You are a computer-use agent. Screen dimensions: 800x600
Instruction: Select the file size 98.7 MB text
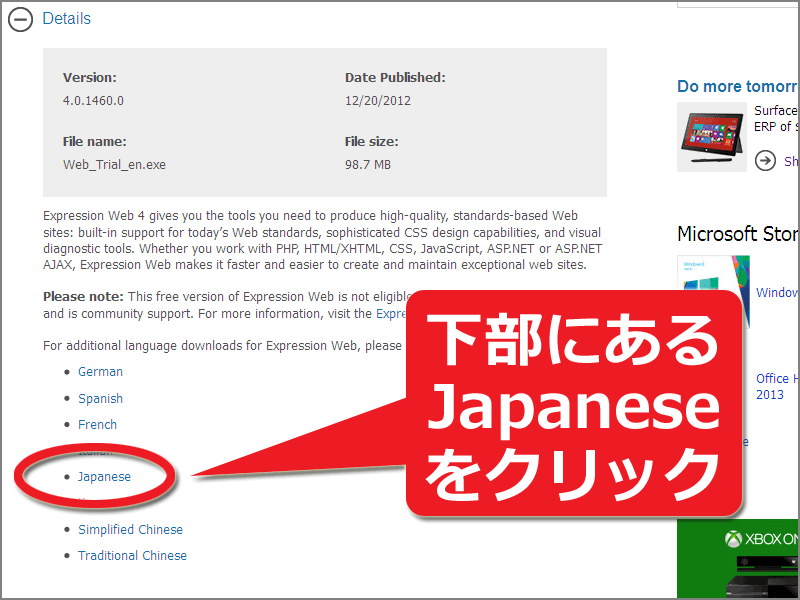pos(367,165)
